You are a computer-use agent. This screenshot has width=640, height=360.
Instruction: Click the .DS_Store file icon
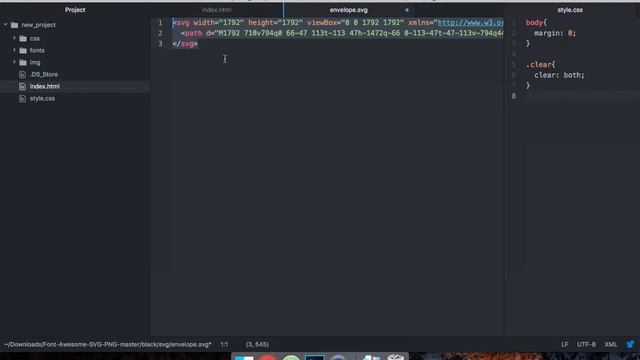tap(22, 74)
